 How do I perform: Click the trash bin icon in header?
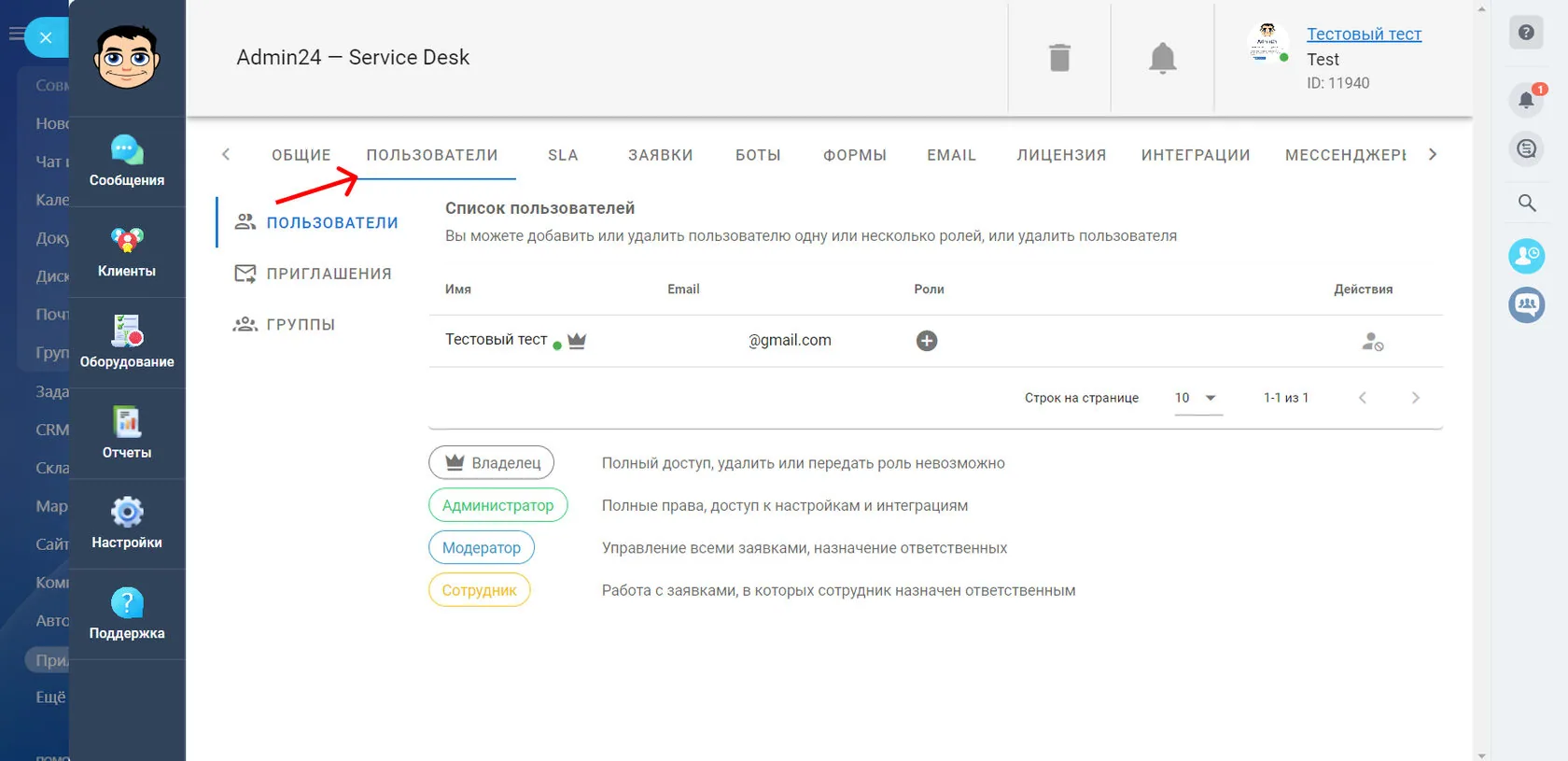pos(1059,58)
